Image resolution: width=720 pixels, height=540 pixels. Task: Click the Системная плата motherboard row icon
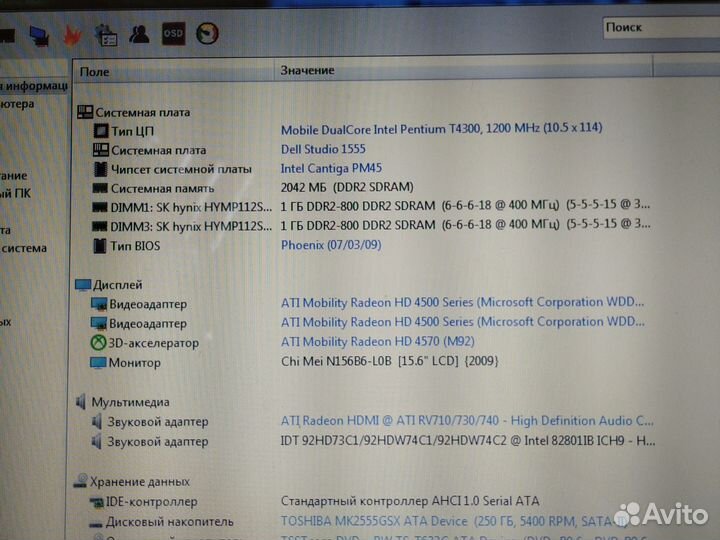click(101, 150)
